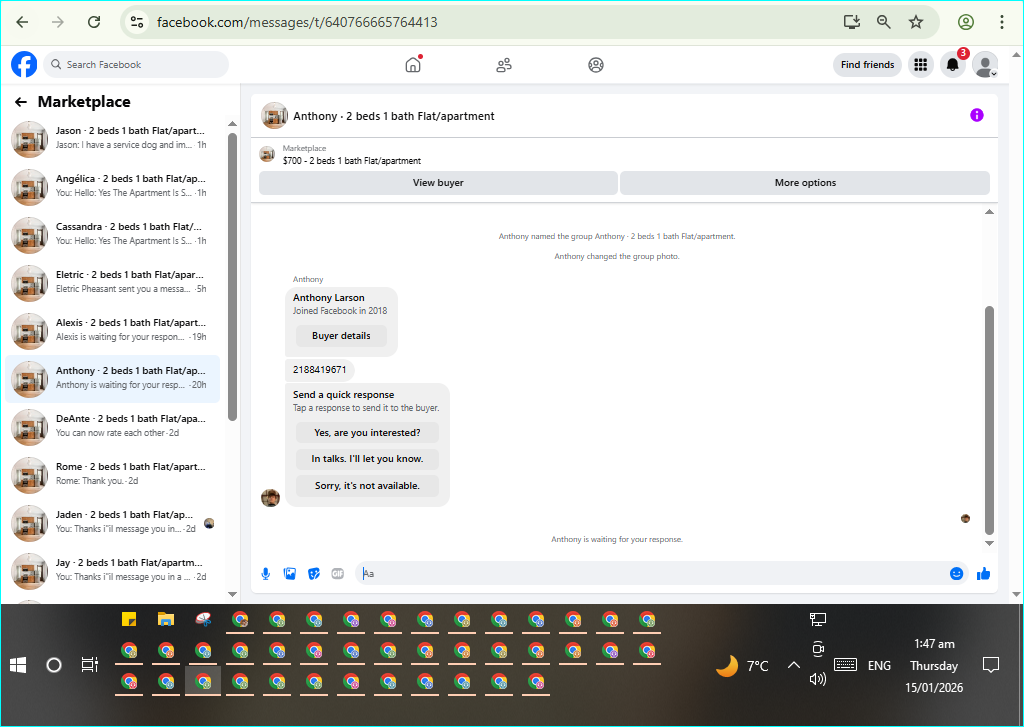Open Task View on the taskbar
1024x727 pixels.
coord(89,666)
